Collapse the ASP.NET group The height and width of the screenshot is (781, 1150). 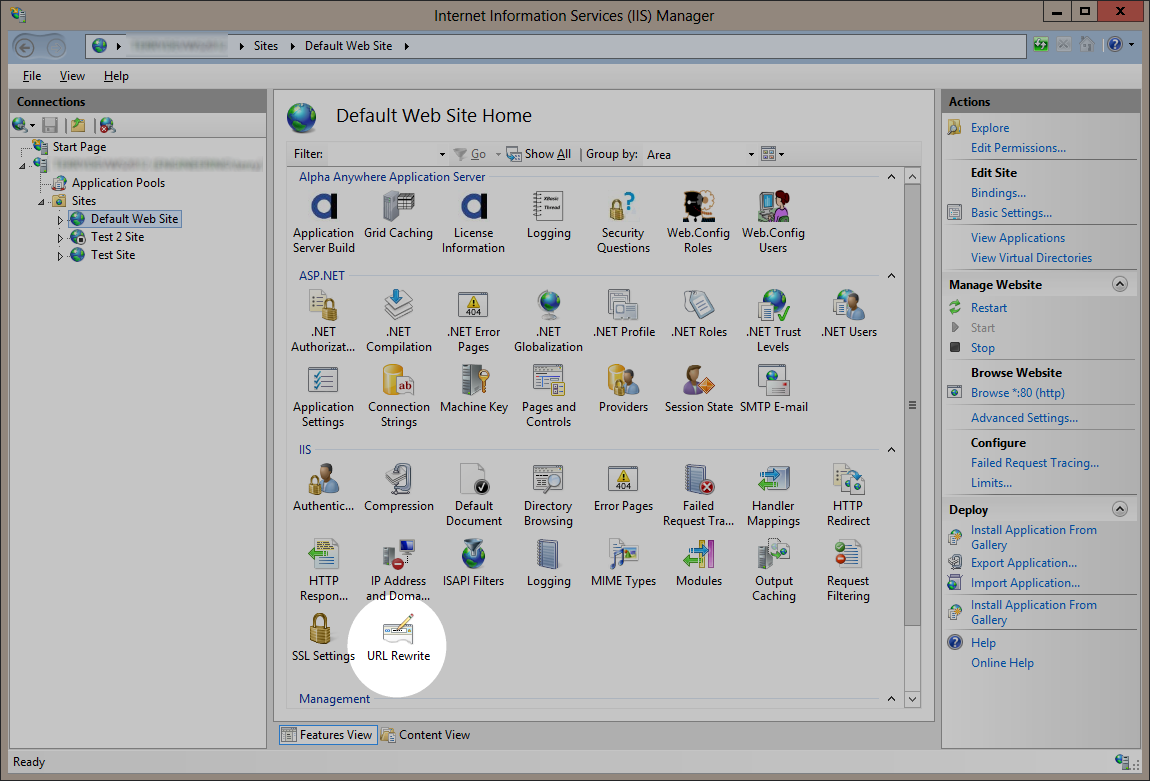(x=891, y=276)
